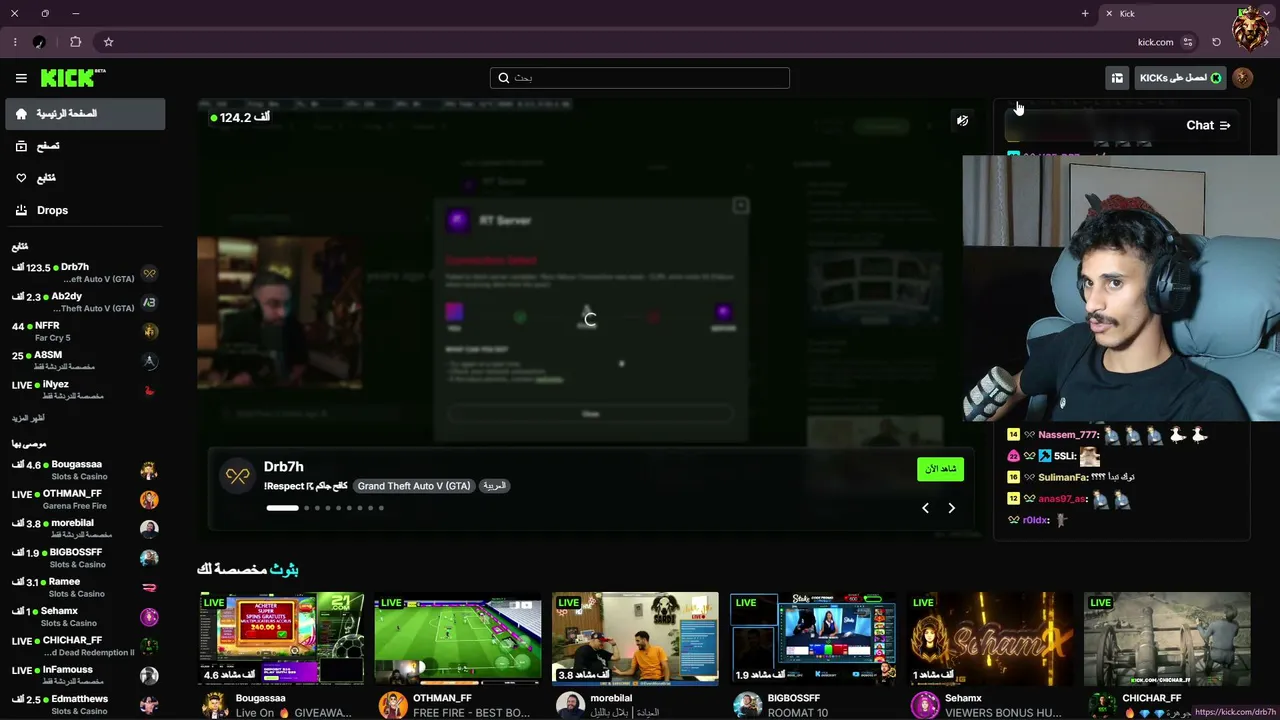
Task: Click the home icon in sidebar
Action: click(x=21, y=114)
